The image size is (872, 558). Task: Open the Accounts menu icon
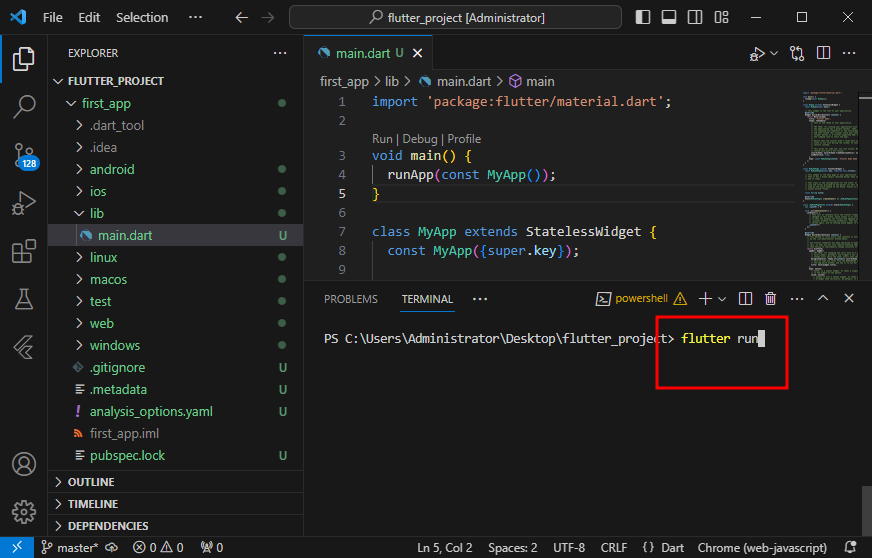[24, 464]
